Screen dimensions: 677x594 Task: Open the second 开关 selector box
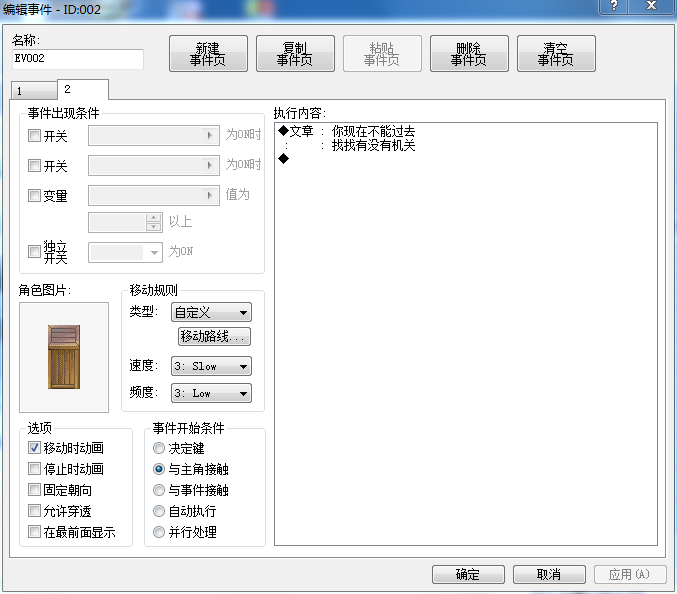pyautogui.click(x=154, y=165)
